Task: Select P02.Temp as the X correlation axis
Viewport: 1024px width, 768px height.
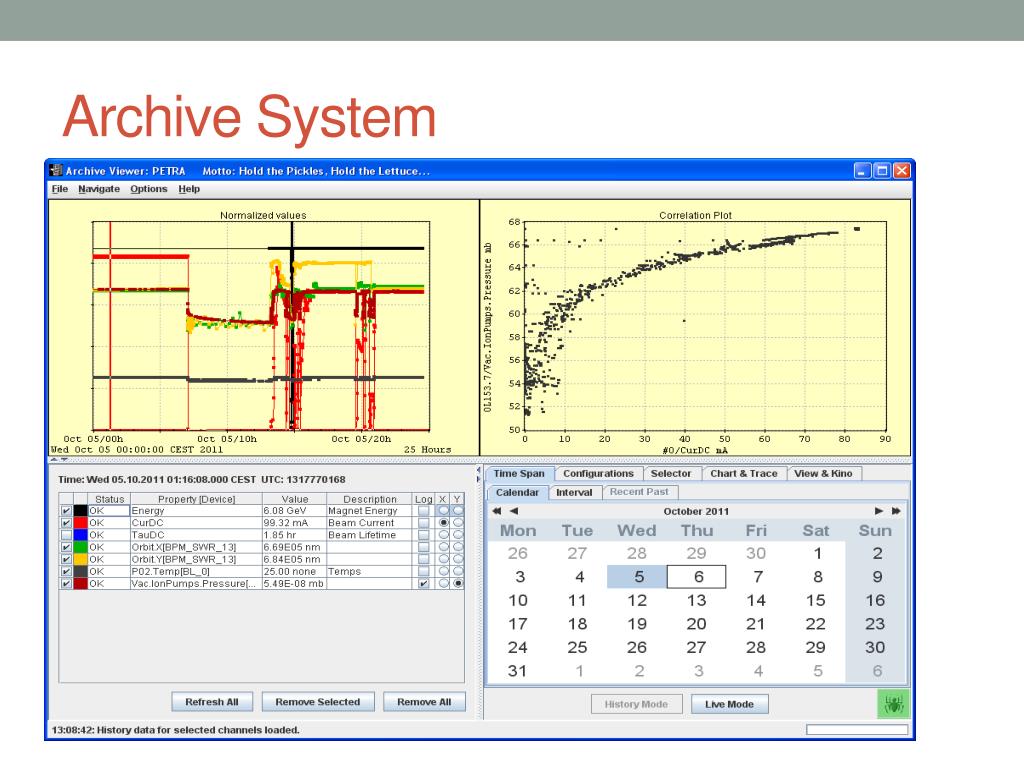Action: click(x=443, y=571)
